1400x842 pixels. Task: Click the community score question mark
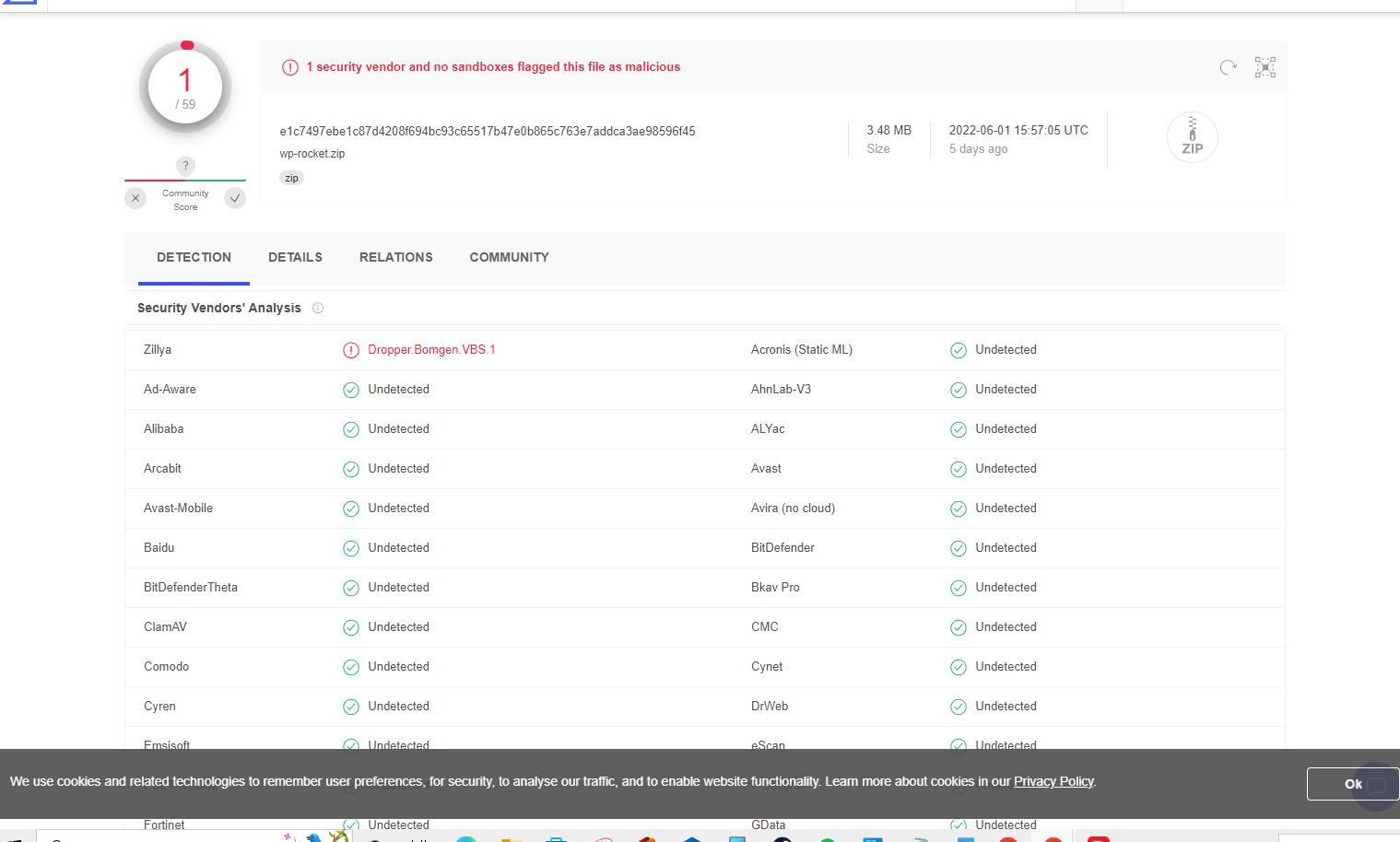185,166
